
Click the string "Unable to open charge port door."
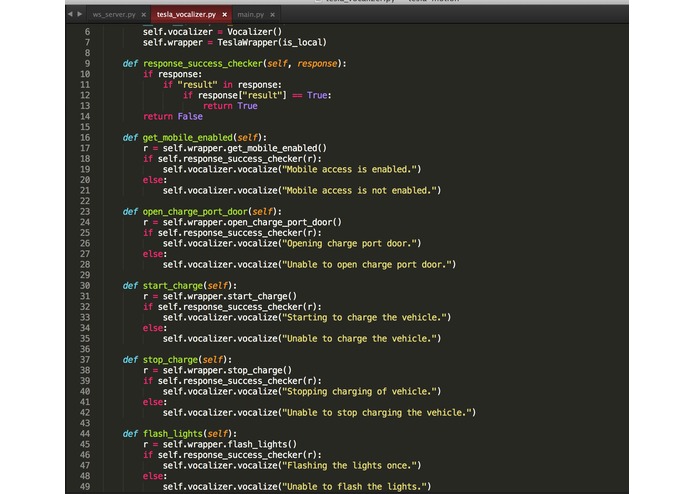[x=367, y=265]
